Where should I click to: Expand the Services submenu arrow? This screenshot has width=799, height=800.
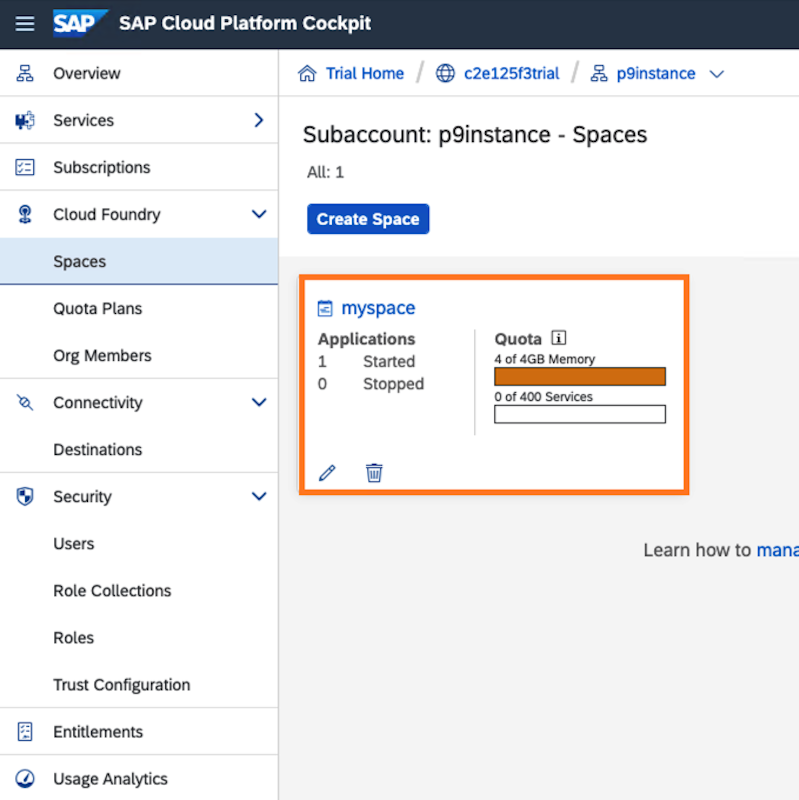tap(259, 120)
